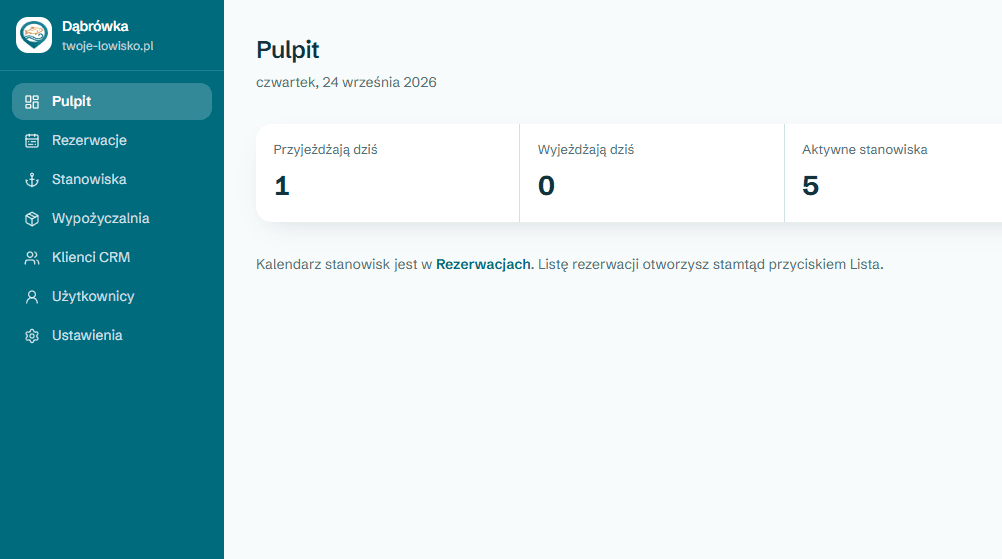This screenshot has width=1002, height=559.
Task: Open the Pulpit menu item
Action: 112,102
